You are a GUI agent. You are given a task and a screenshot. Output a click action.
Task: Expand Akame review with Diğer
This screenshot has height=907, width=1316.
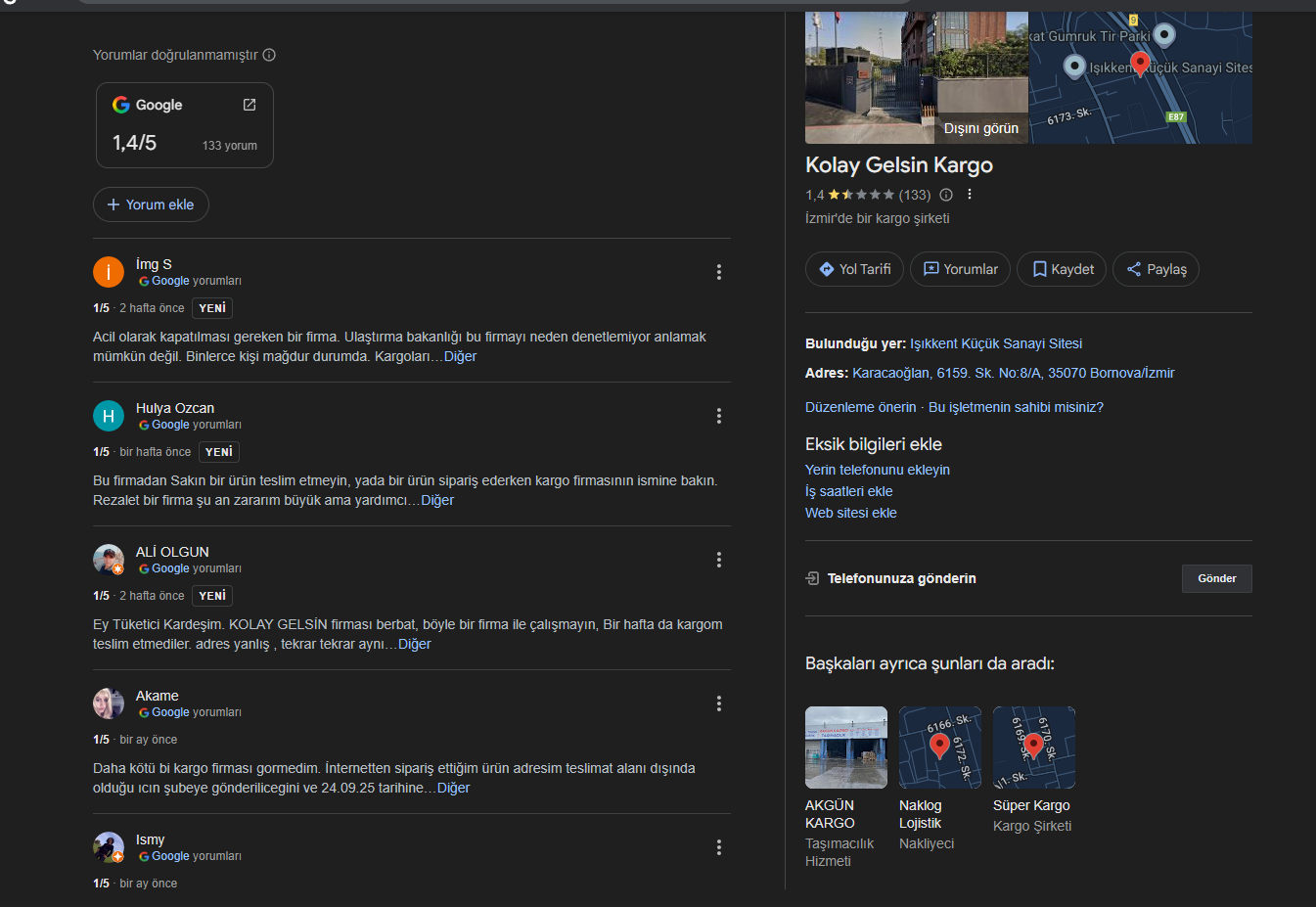point(453,788)
